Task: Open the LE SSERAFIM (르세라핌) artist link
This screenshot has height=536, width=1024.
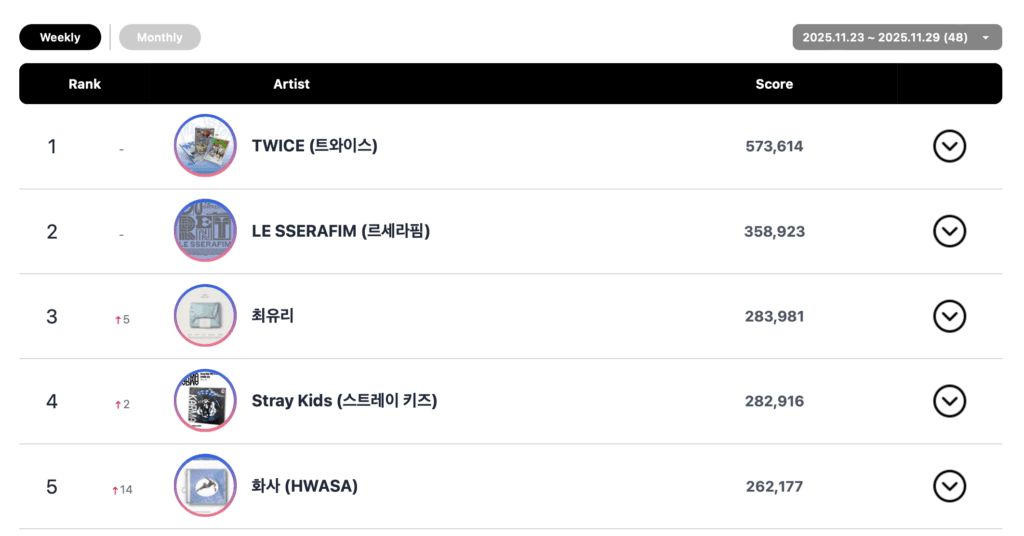Action: pyautogui.click(x=340, y=231)
